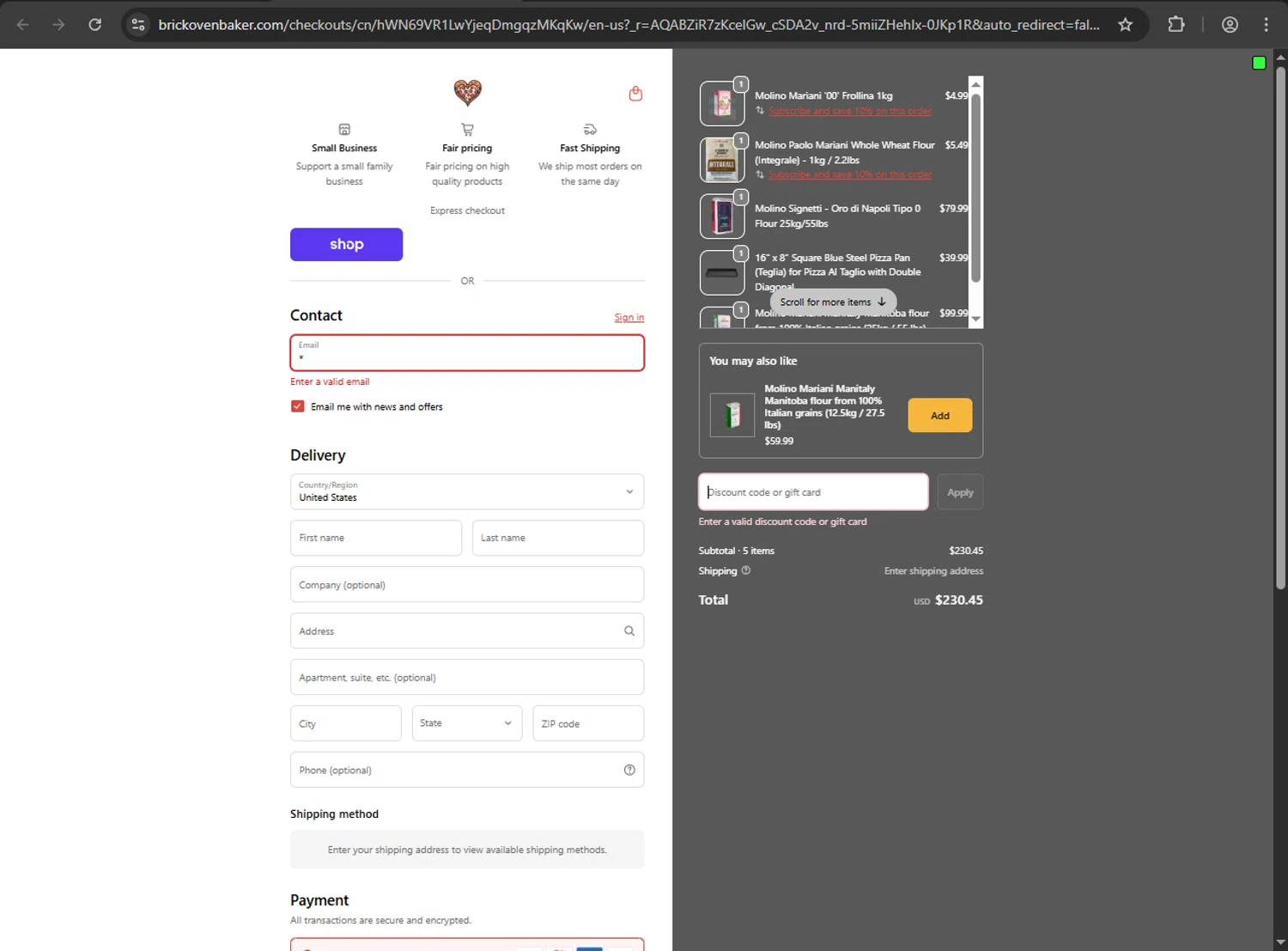Click the Sign in link
The image size is (1288, 951).
point(629,317)
